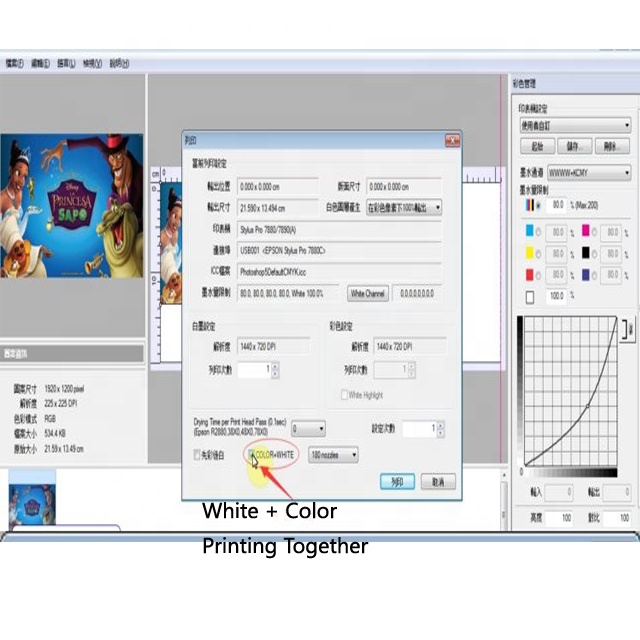Click the Stylus Pro 7880/7890(A) printer field
Screen dimensions: 640x640
click(x=339, y=230)
